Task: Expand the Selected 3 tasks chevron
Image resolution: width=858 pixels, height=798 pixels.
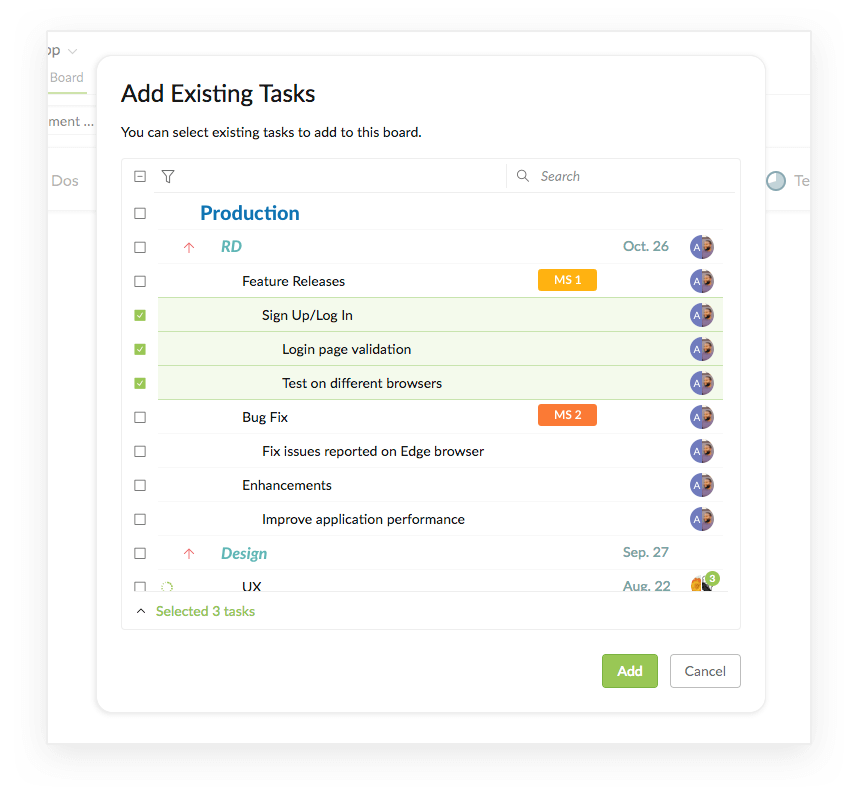Action: (x=141, y=611)
